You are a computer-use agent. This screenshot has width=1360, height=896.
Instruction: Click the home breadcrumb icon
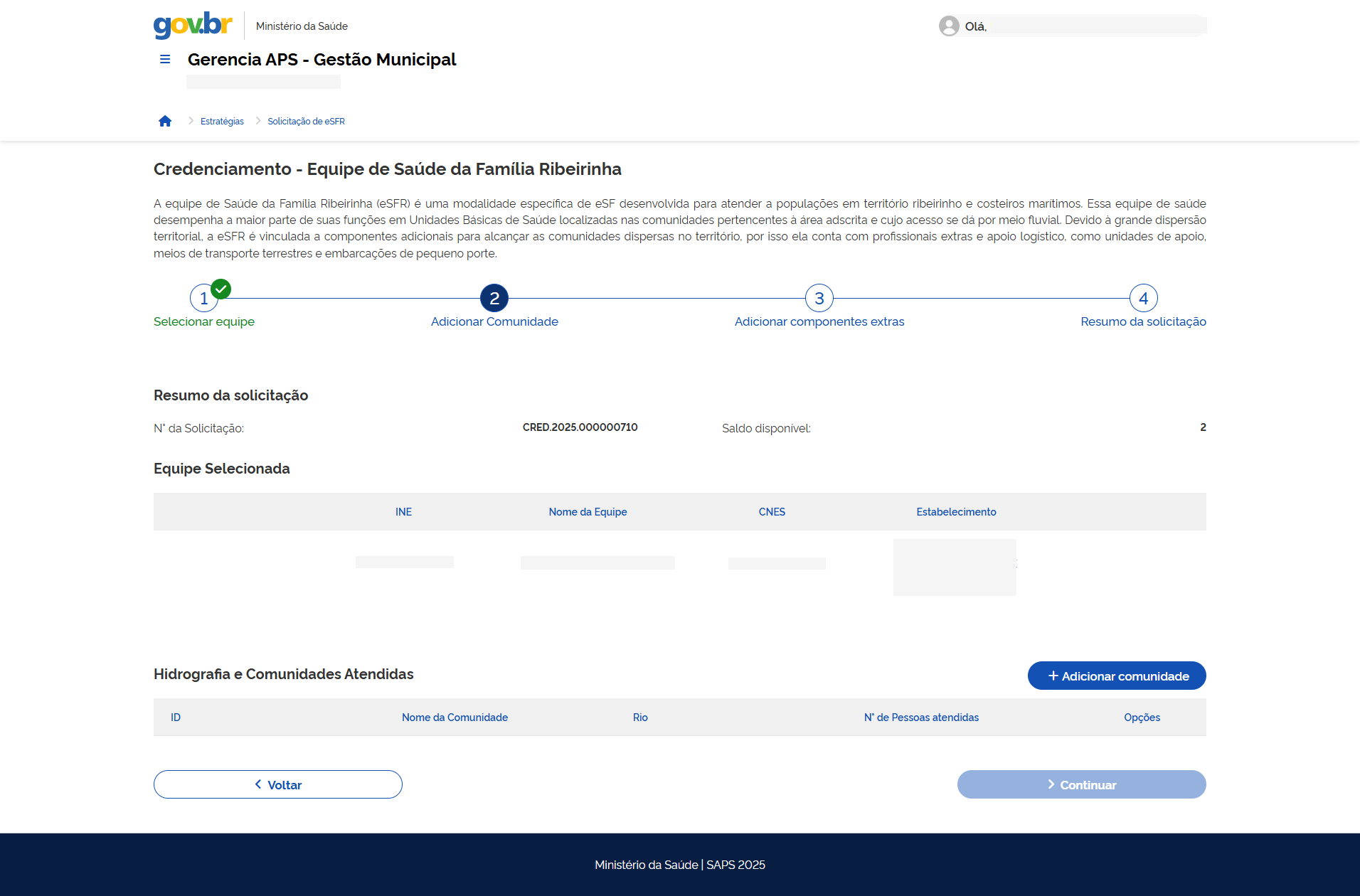coord(165,122)
